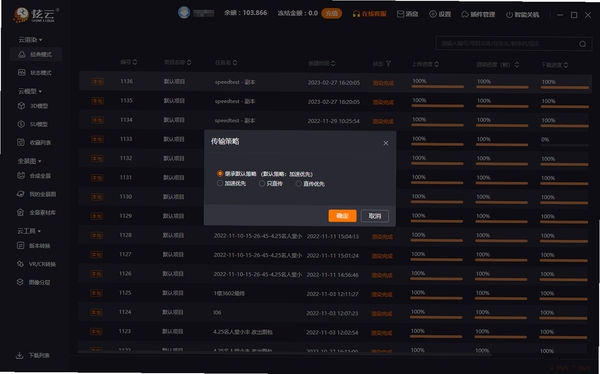Open 经典模式 cloud render mode in sidebar
Image resolution: width=600 pixels, height=374 pixels.
click(x=36, y=54)
